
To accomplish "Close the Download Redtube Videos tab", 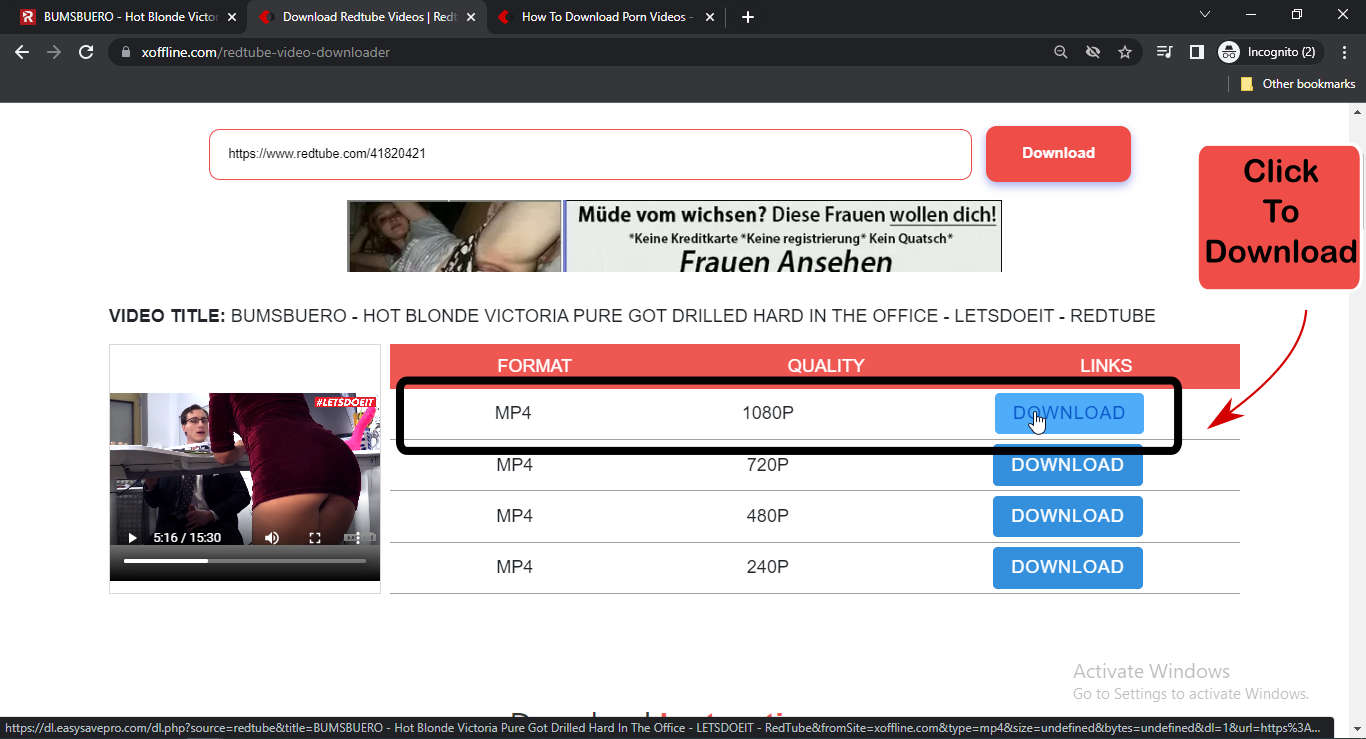I will [471, 17].
